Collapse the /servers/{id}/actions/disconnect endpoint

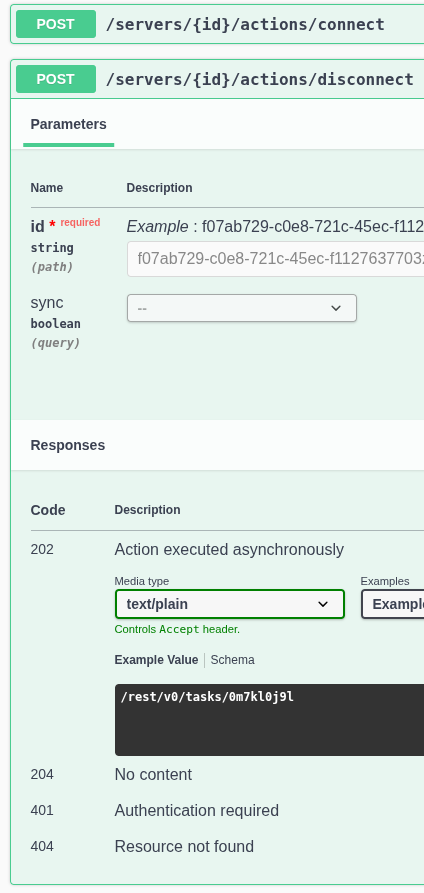pyautogui.click(x=259, y=79)
